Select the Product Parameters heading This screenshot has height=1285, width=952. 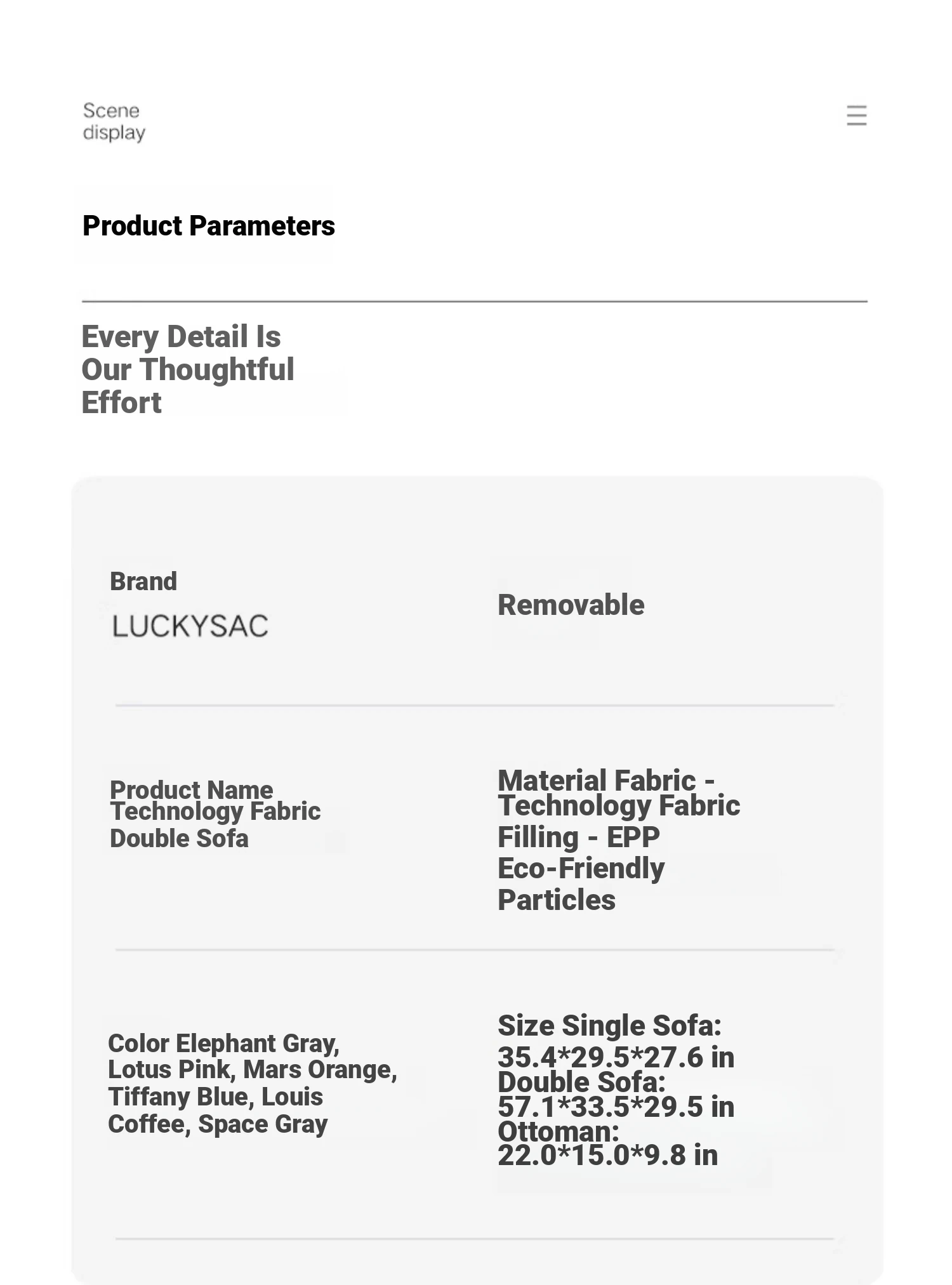208,226
